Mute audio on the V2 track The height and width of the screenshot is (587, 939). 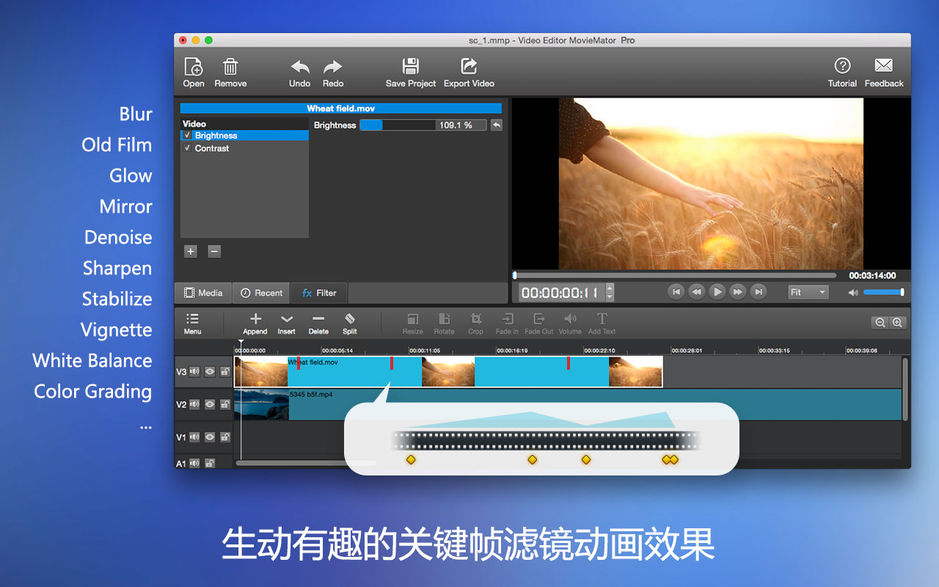(195, 404)
